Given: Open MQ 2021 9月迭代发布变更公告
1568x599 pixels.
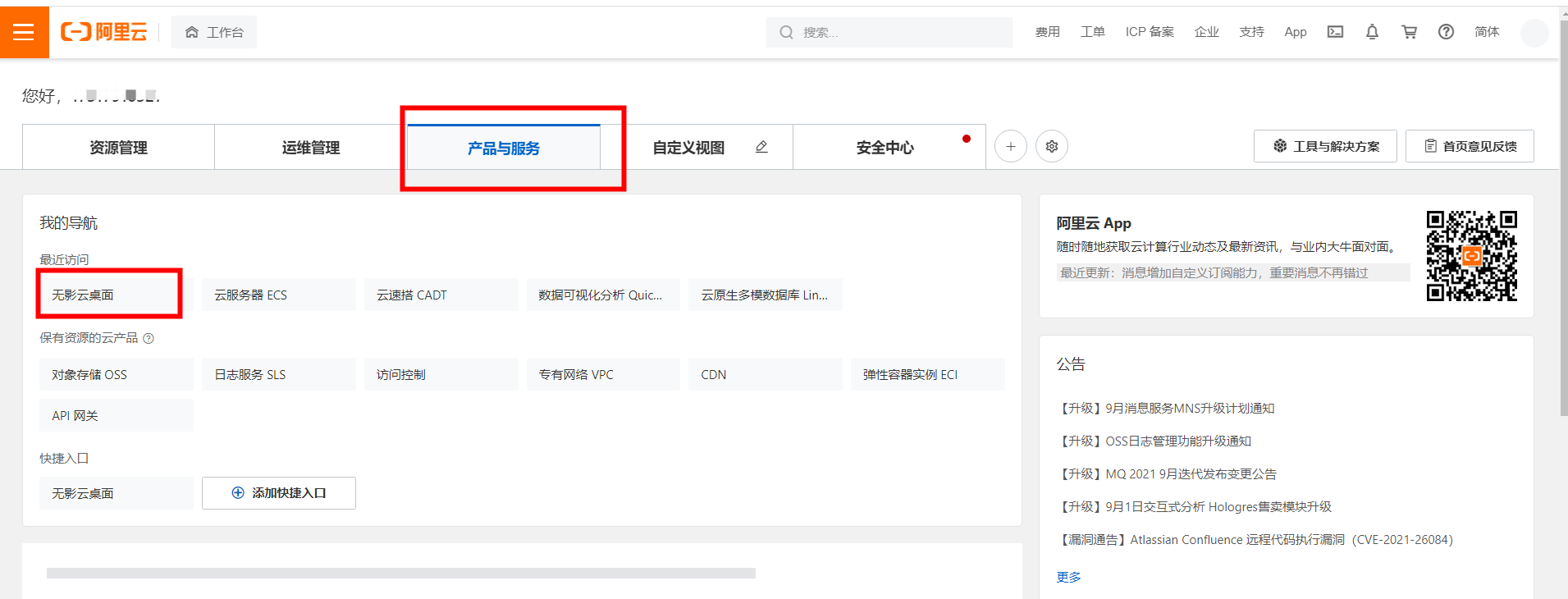Looking at the screenshot, I should [1167, 473].
